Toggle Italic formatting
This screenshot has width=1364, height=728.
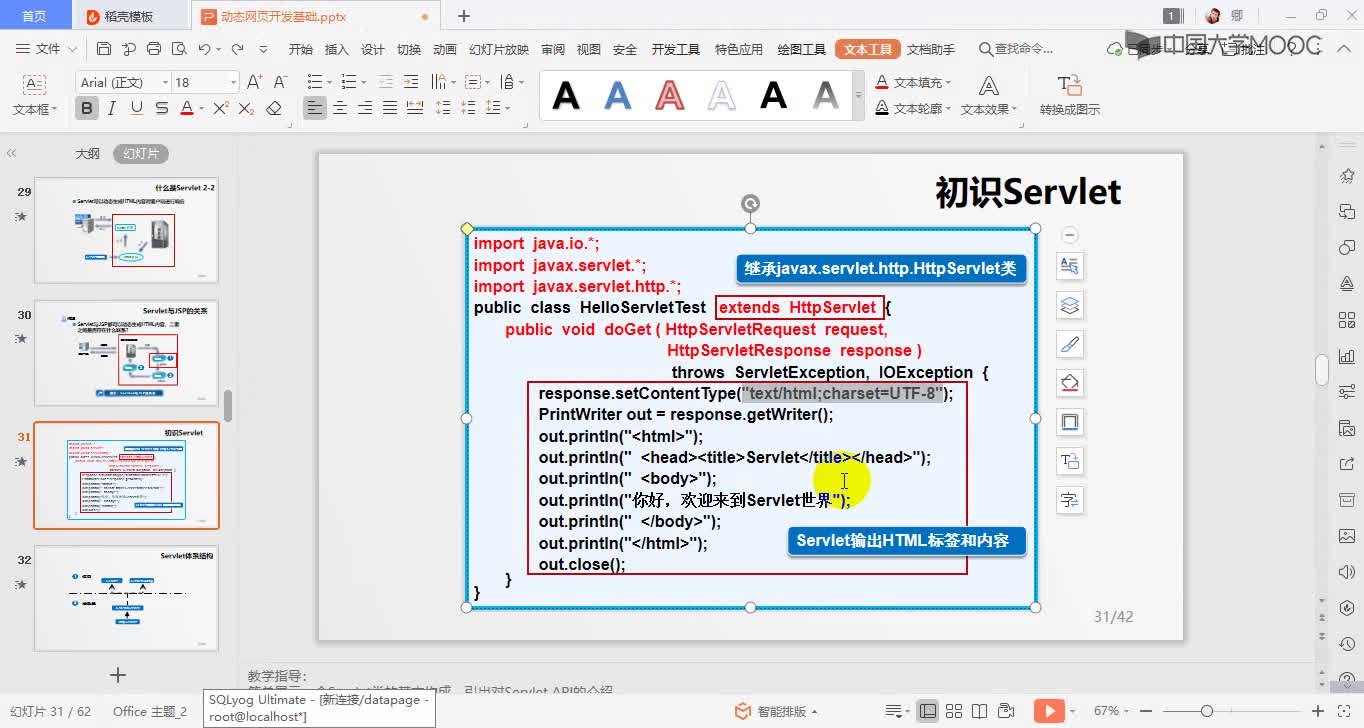click(112, 108)
